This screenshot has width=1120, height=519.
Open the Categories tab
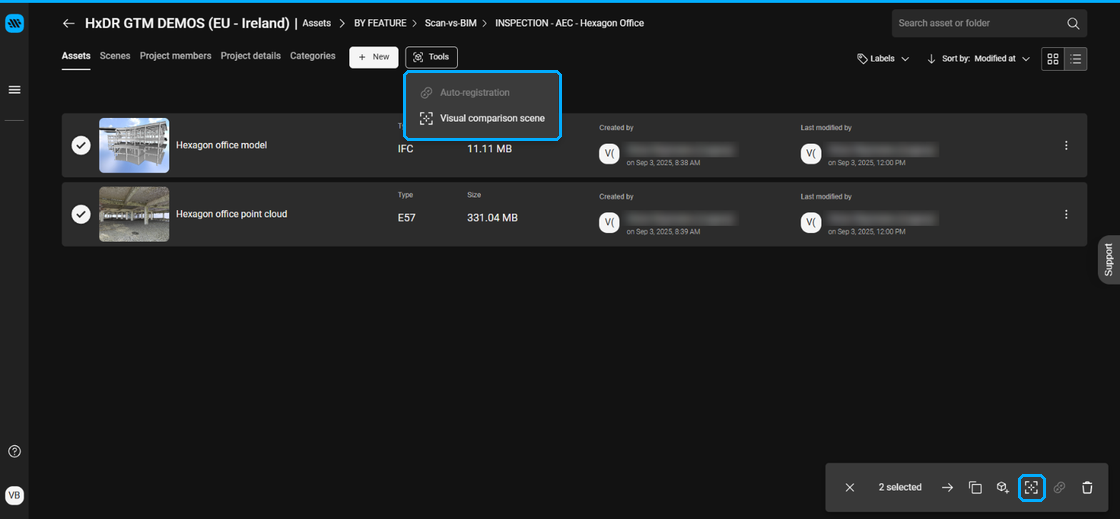313,56
